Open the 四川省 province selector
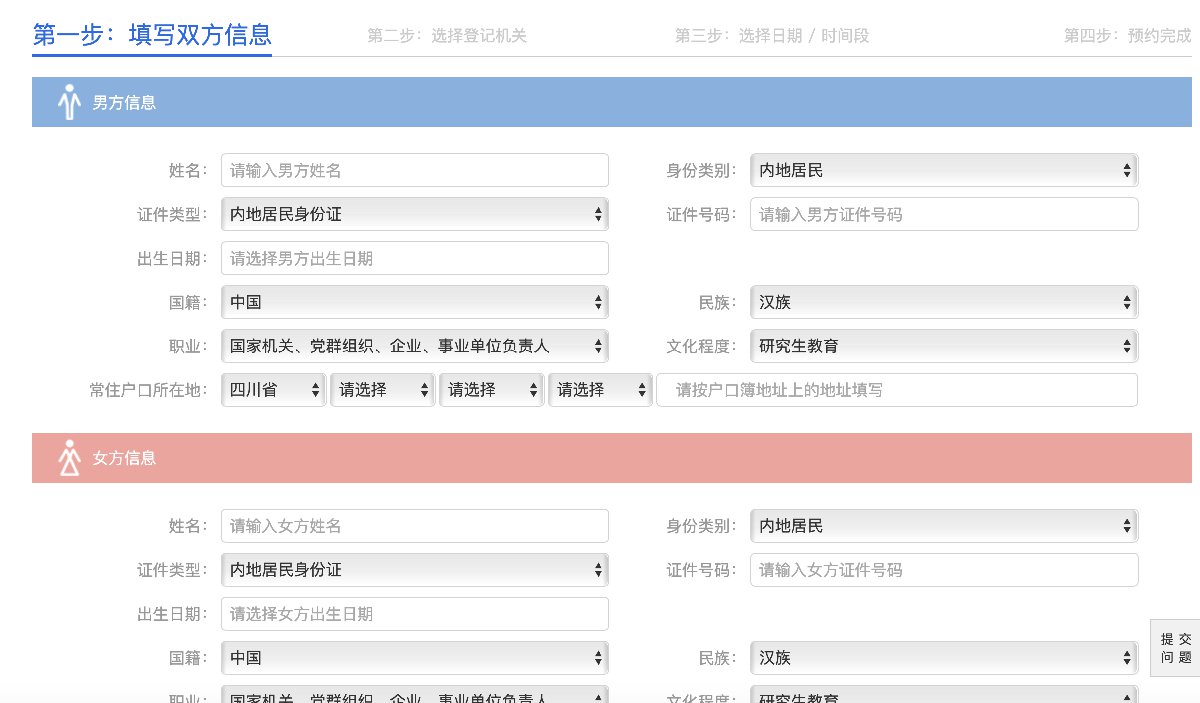This screenshot has height=703, width=1200. click(273, 389)
